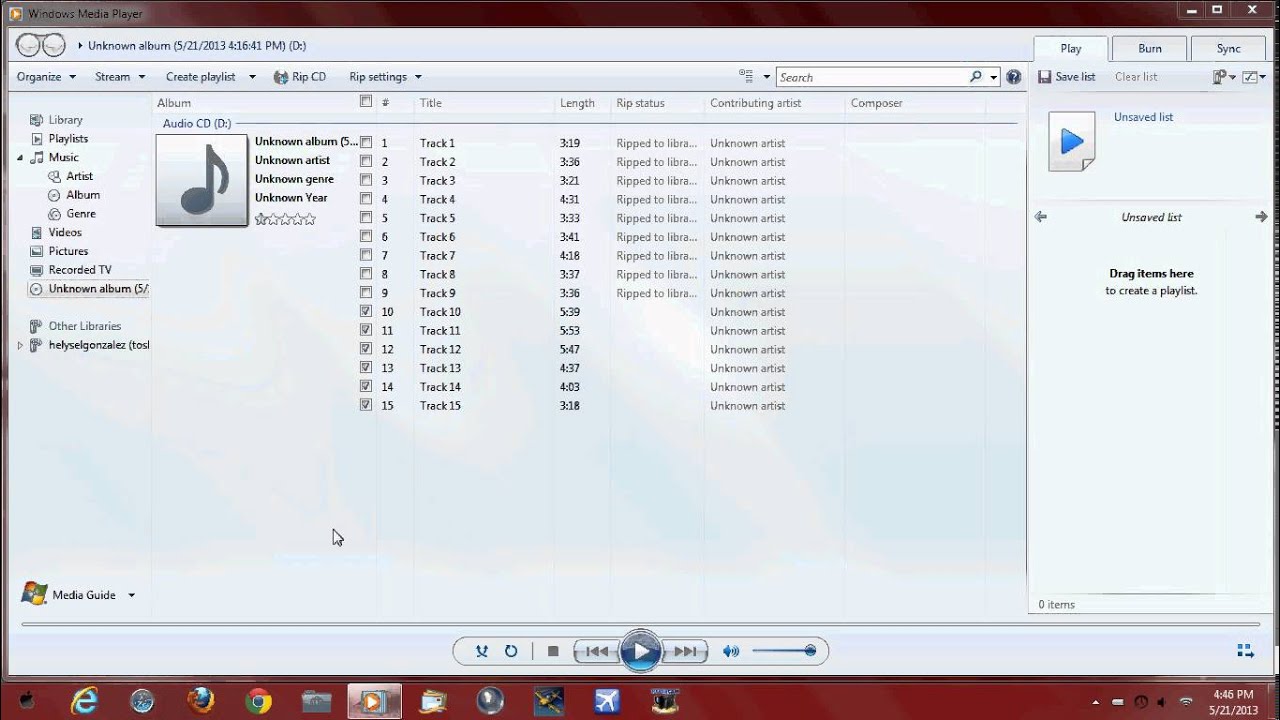Adjust the volume slider
The image size is (1280, 720).
point(784,651)
